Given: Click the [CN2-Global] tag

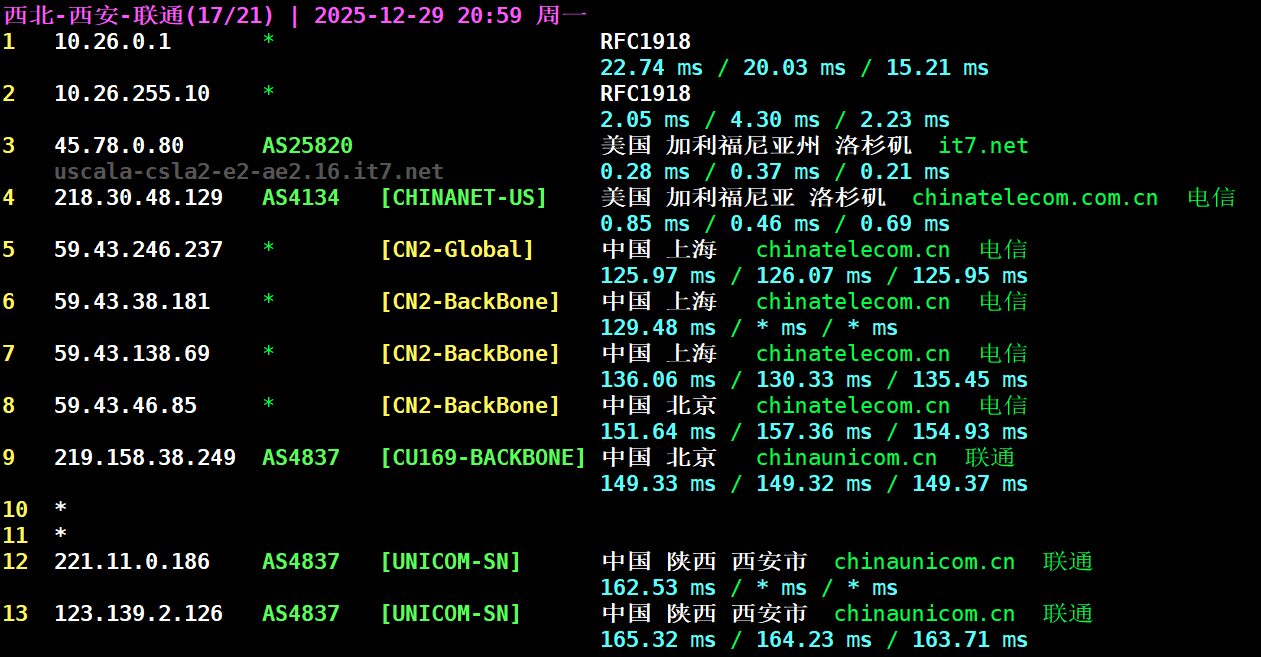Looking at the screenshot, I should click(x=457, y=250).
